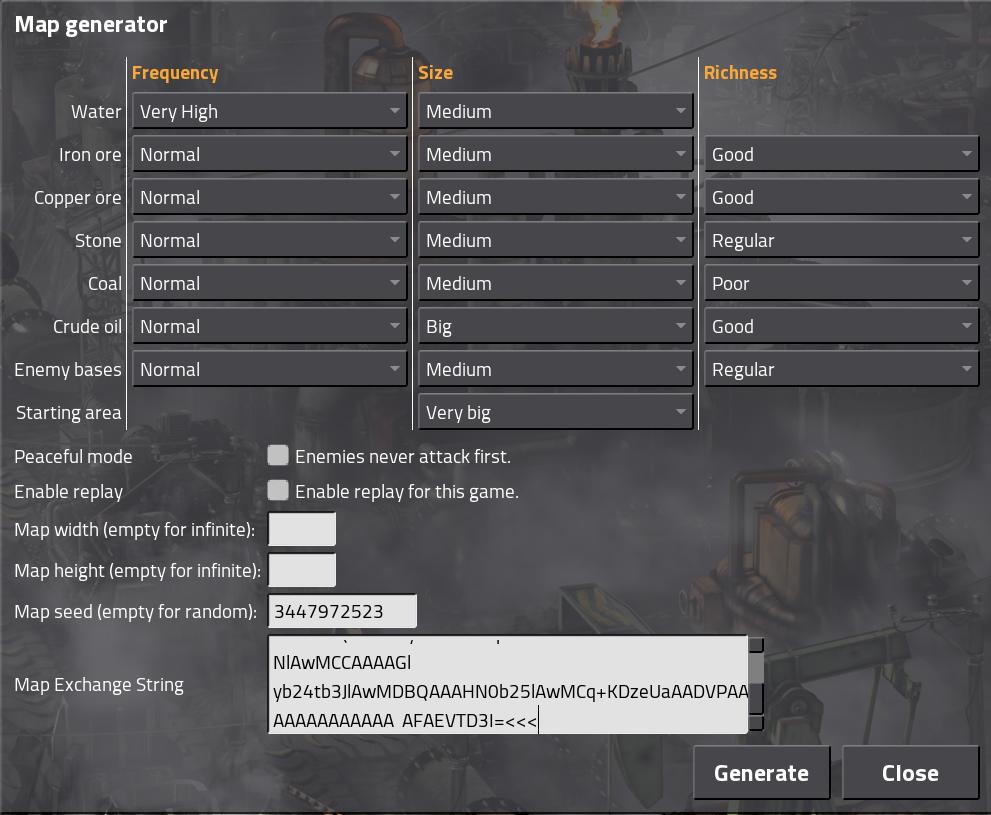
Task: Open the Copper ore size dropdown
Action: [x=555, y=197]
